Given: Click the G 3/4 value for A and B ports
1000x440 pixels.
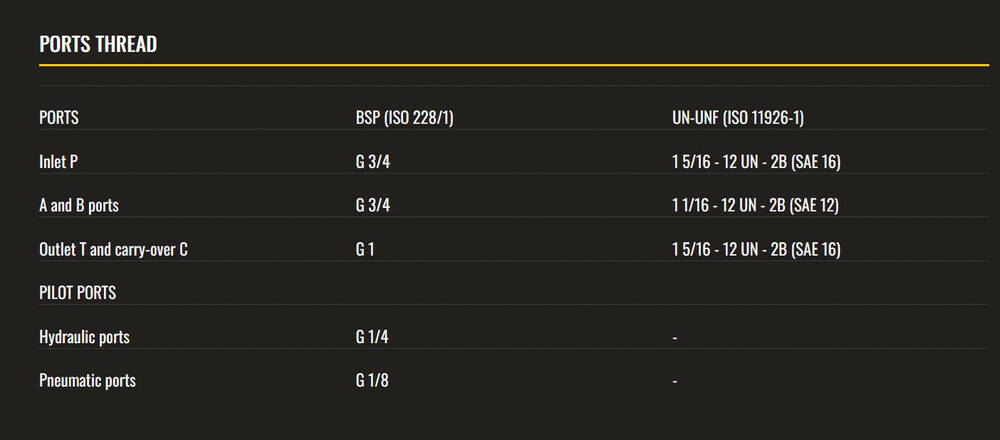Looking at the screenshot, I should (x=373, y=206).
